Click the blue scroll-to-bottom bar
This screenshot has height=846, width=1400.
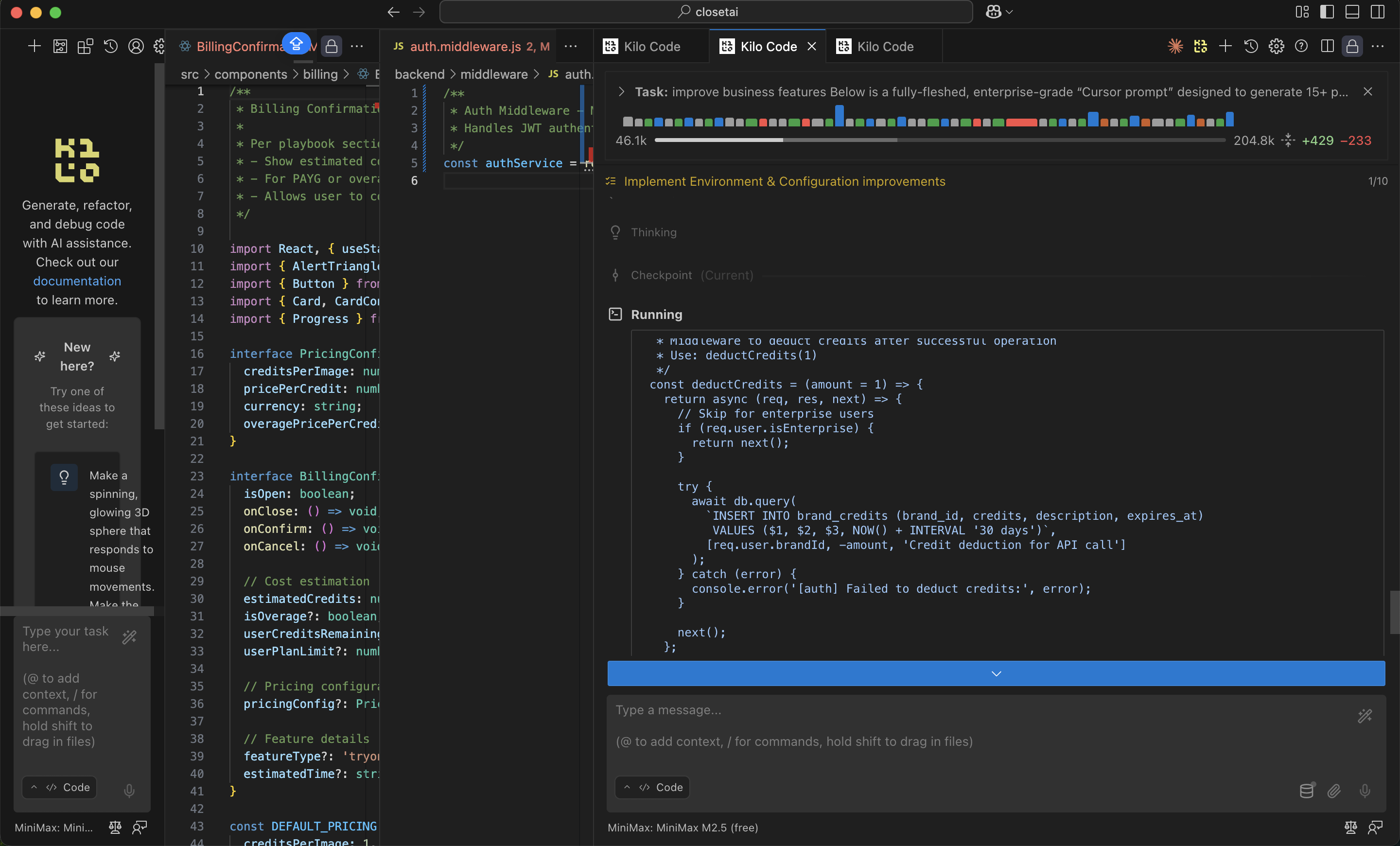coord(996,673)
